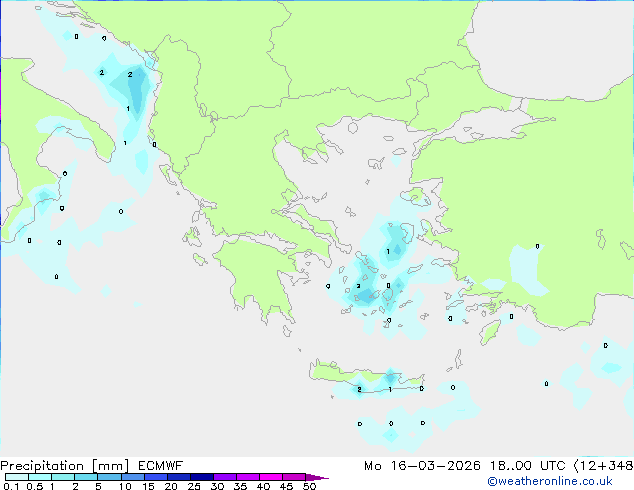Click the 'ECMWF' model label
The width and height of the screenshot is (634, 490).
pyautogui.click(x=161, y=466)
